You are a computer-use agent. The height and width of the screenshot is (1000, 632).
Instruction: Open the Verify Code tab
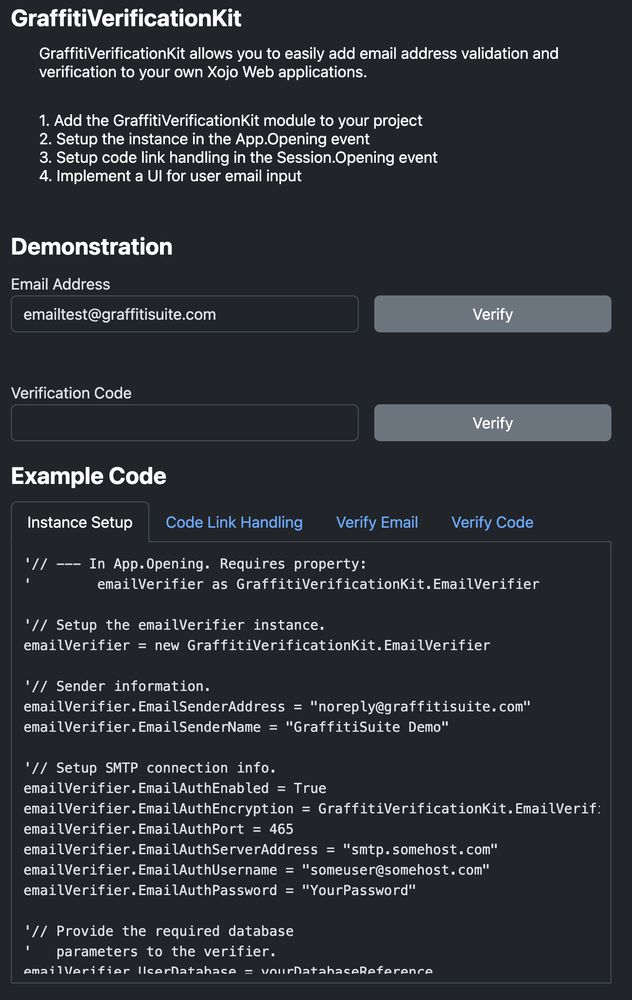[492, 522]
